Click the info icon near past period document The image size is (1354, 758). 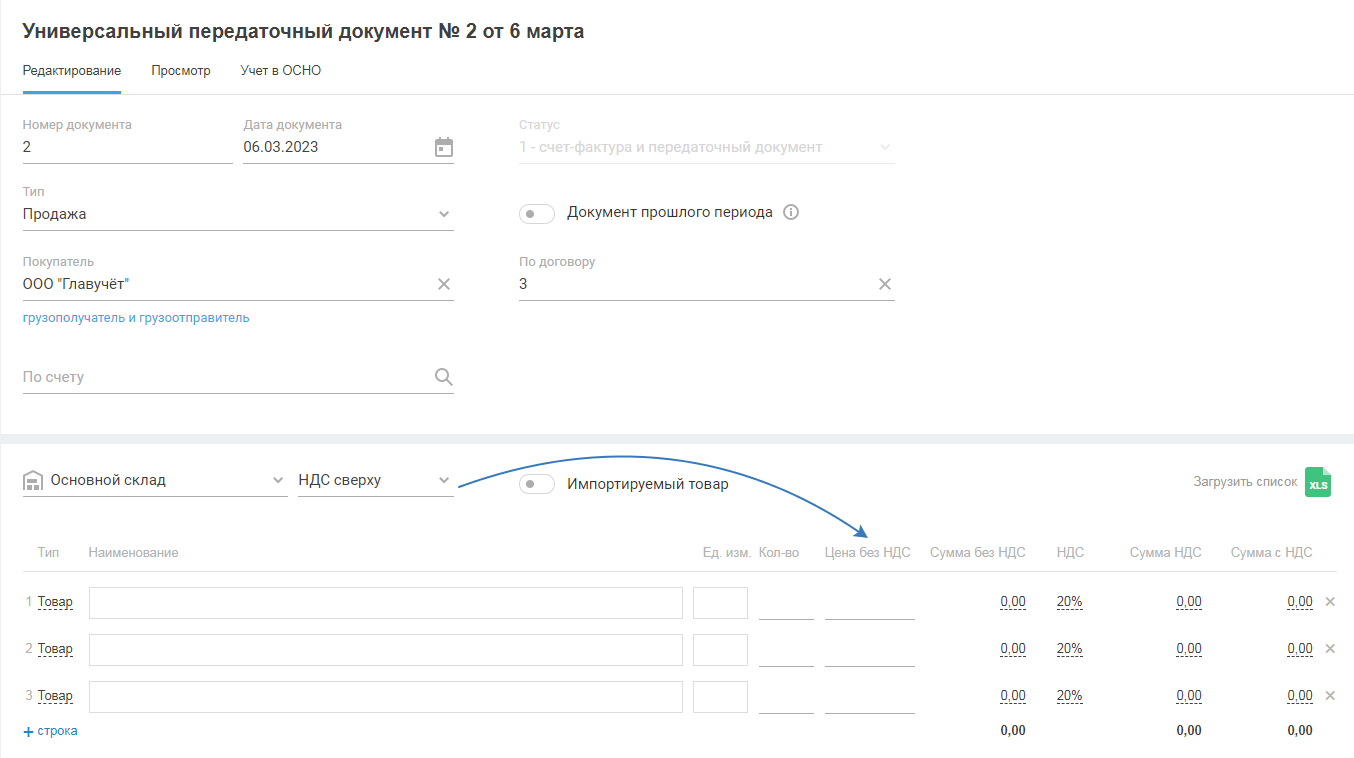(x=791, y=213)
